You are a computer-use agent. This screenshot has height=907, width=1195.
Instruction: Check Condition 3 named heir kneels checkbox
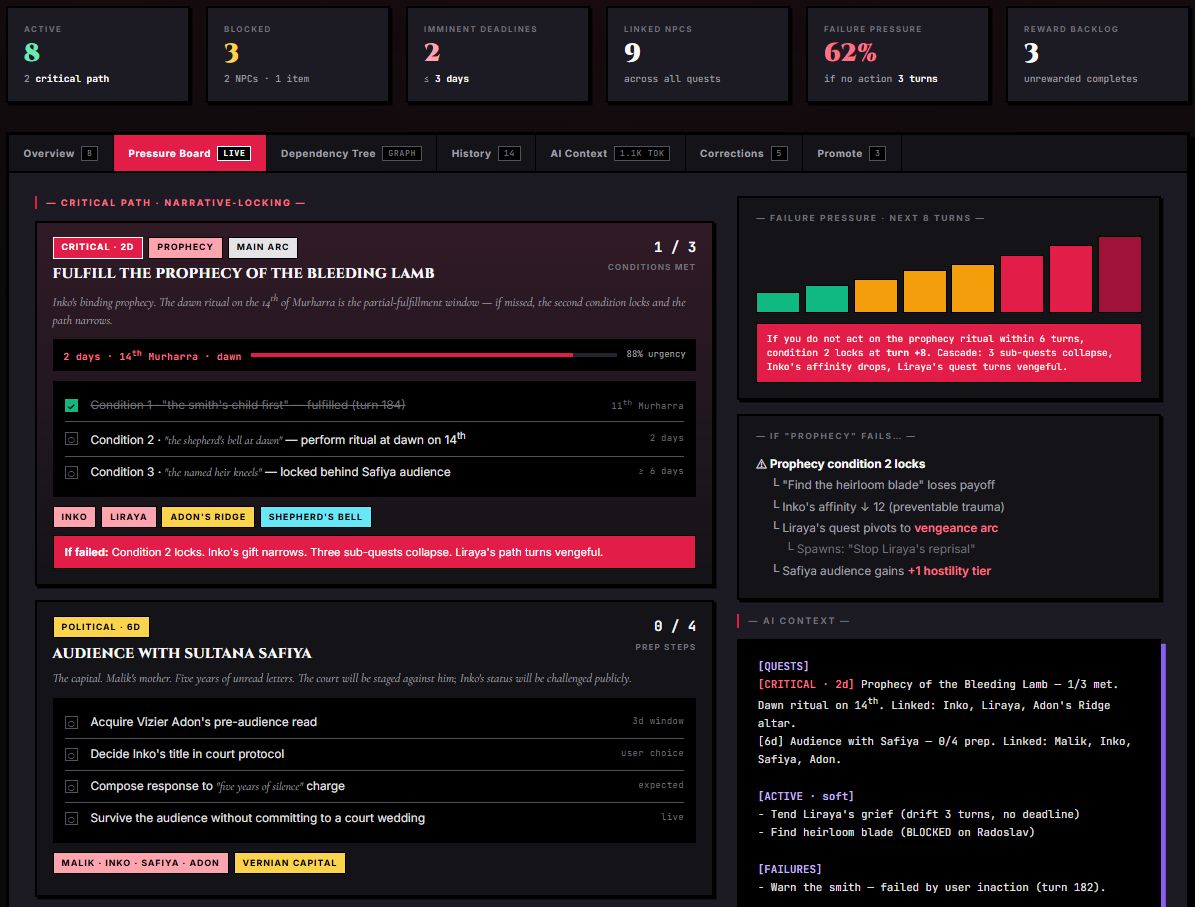pos(72,473)
